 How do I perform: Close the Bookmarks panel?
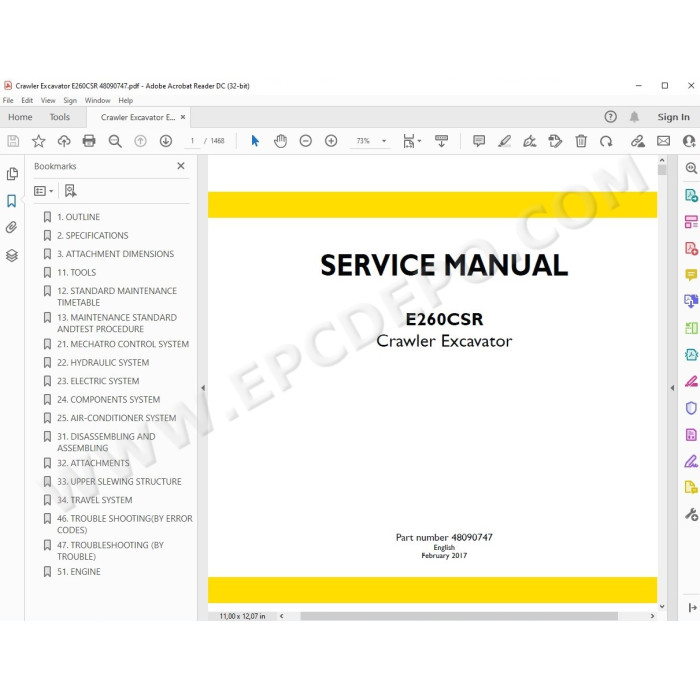[x=181, y=166]
